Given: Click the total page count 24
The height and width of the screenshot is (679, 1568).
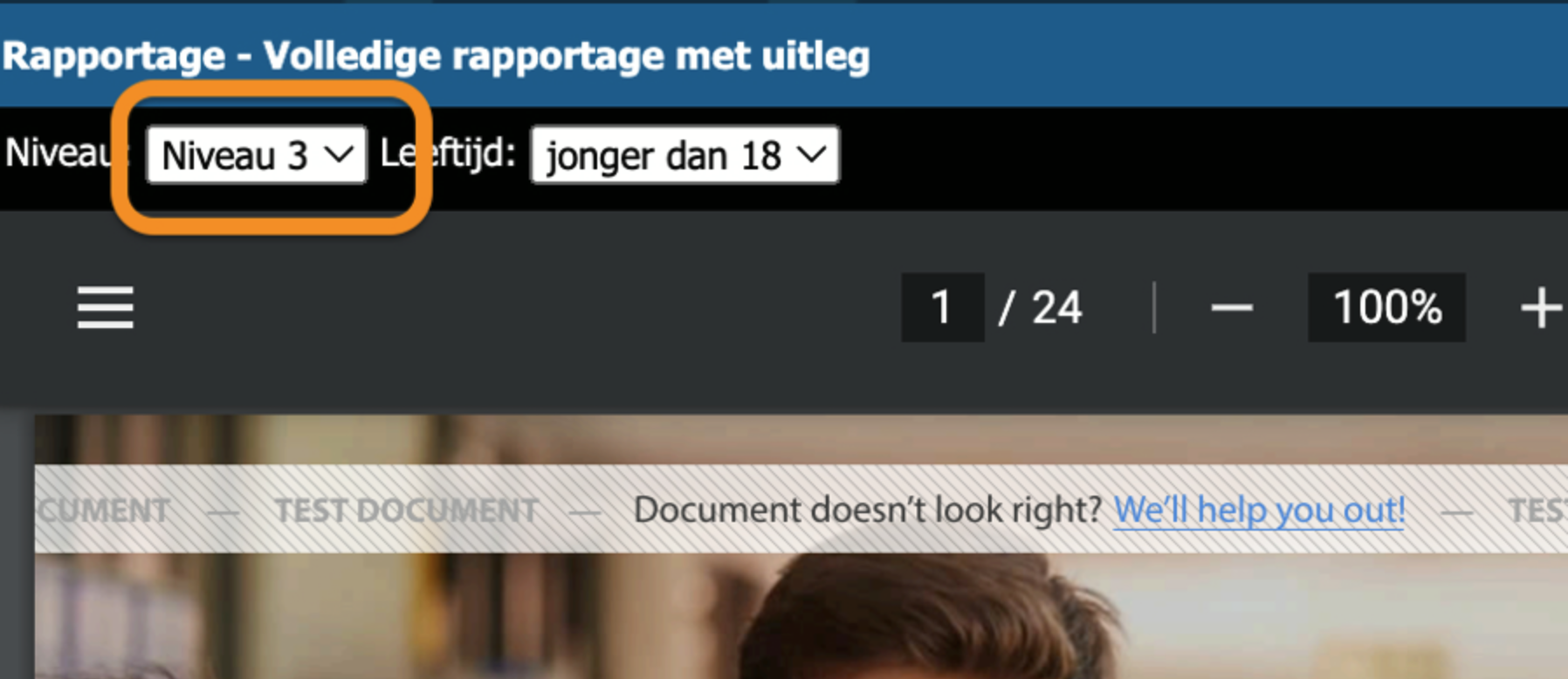Looking at the screenshot, I should tap(1056, 307).
